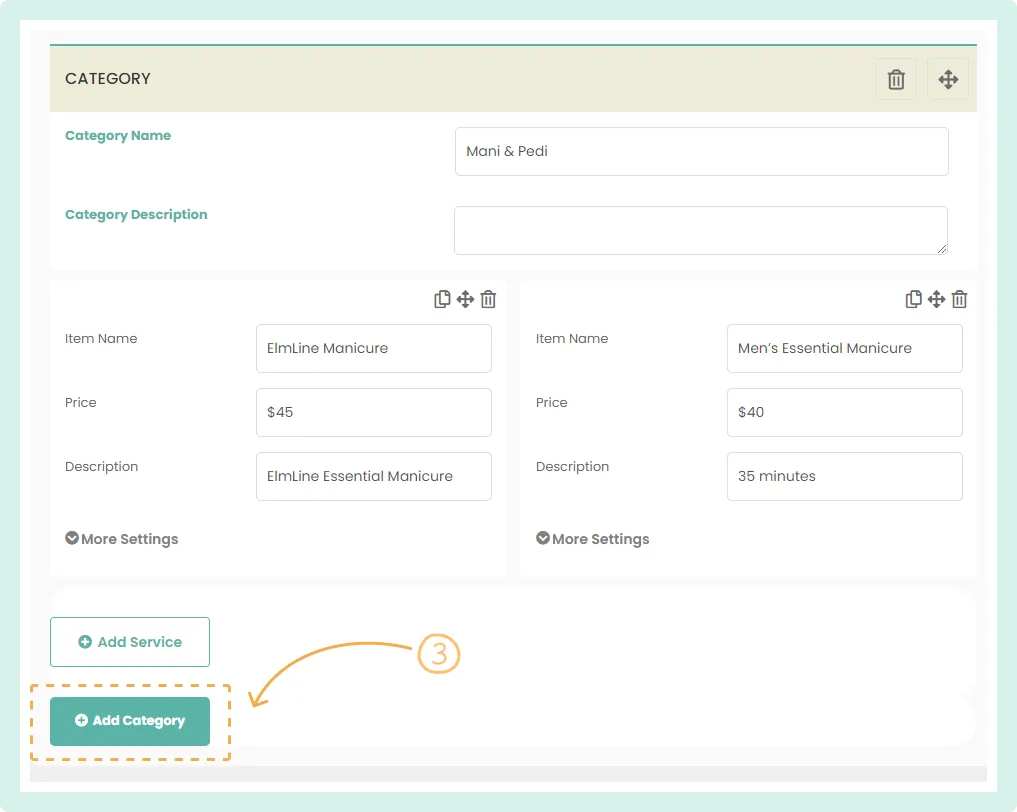The image size is (1017, 812).
Task: Edit the $40 price field
Action: pos(844,412)
